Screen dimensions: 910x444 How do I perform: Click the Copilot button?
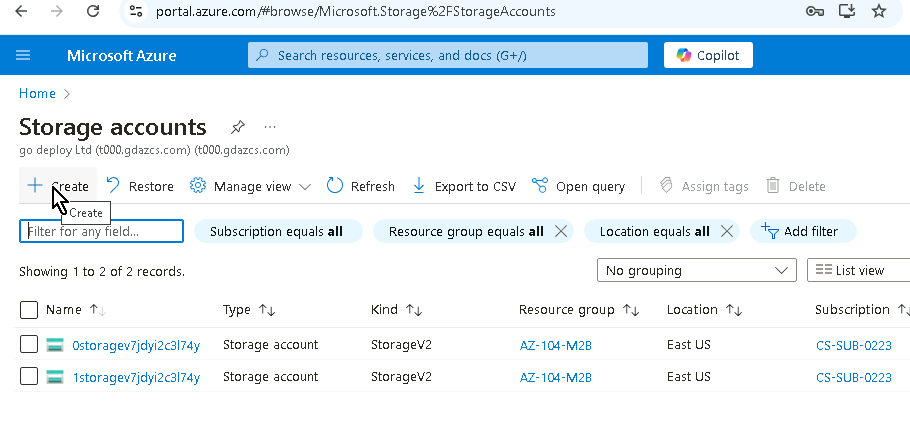coord(708,55)
